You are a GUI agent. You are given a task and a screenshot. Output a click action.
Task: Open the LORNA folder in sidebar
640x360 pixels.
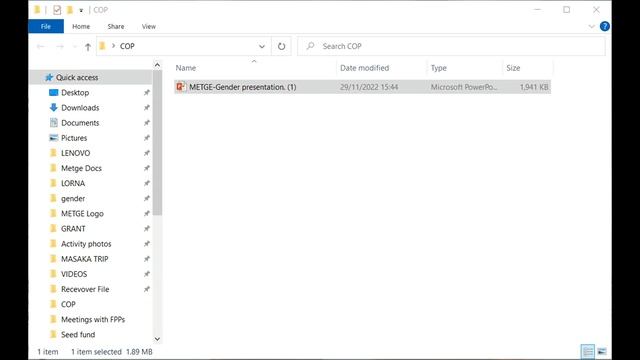73,183
